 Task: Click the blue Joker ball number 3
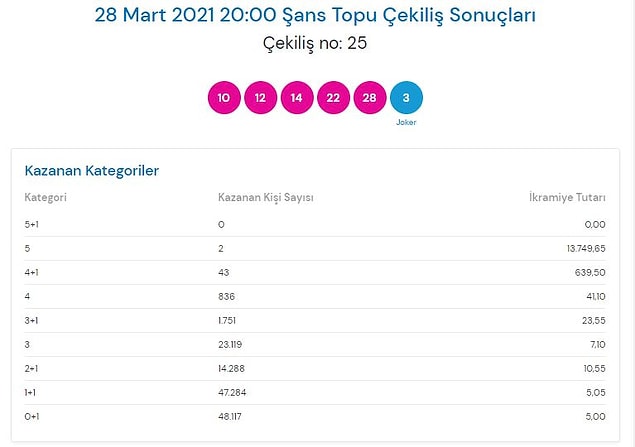pos(406,98)
